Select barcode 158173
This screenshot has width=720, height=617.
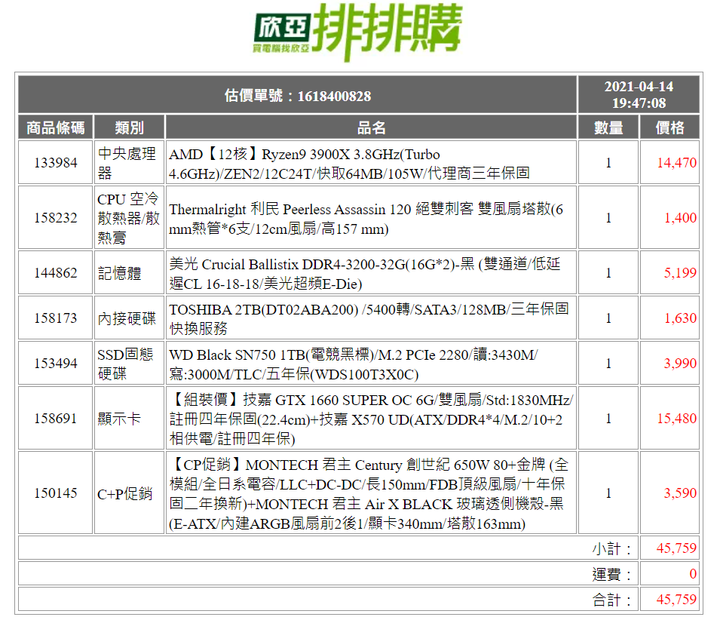click(56, 318)
